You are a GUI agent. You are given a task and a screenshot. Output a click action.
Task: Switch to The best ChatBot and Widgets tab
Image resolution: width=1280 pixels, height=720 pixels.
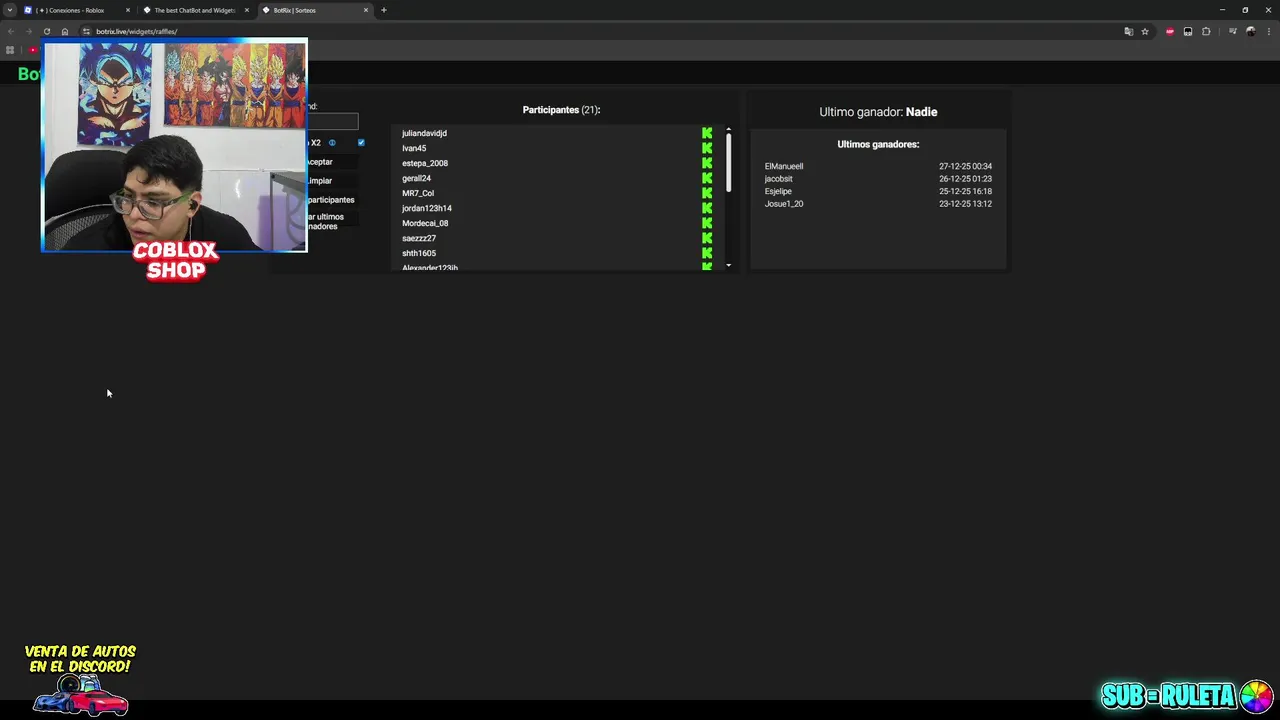(195, 10)
